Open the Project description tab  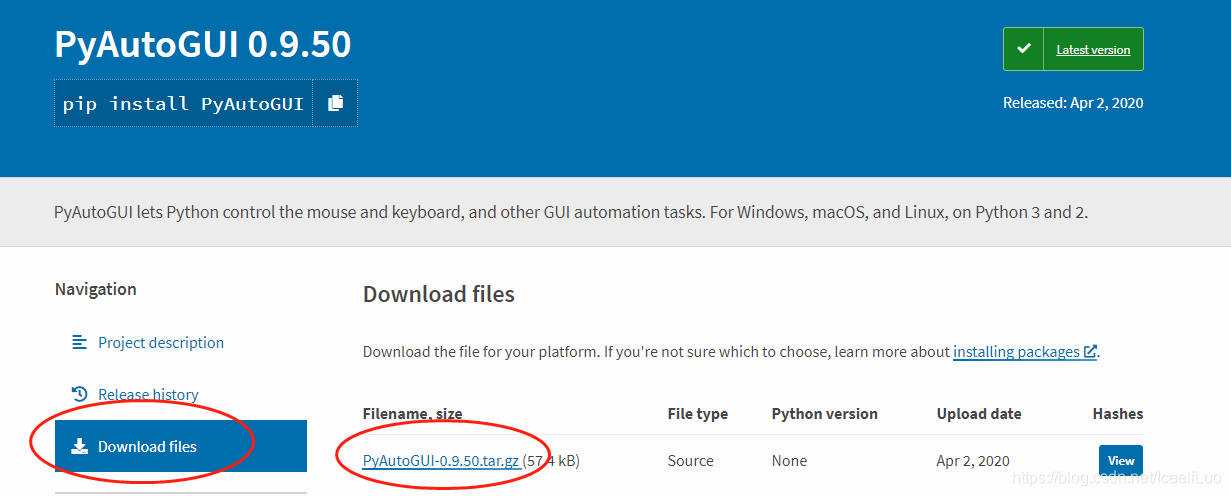click(x=161, y=342)
